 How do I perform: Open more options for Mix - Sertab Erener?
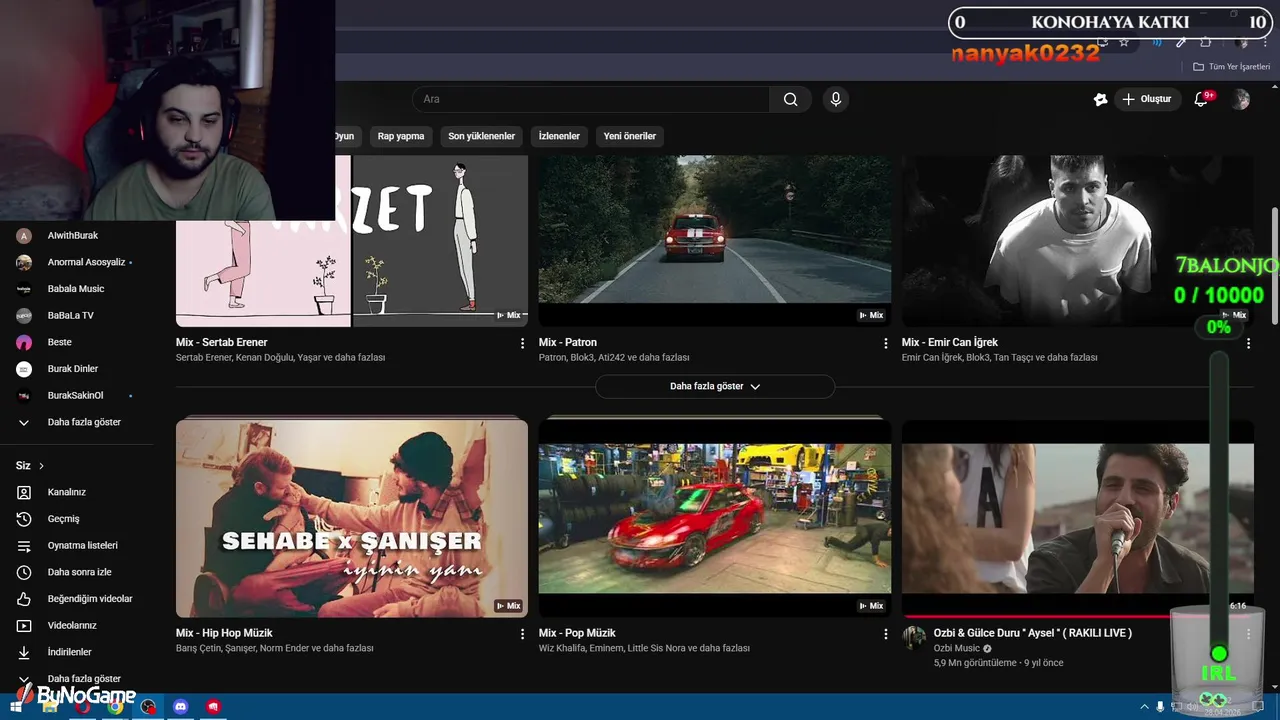pyautogui.click(x=522, y=343)
